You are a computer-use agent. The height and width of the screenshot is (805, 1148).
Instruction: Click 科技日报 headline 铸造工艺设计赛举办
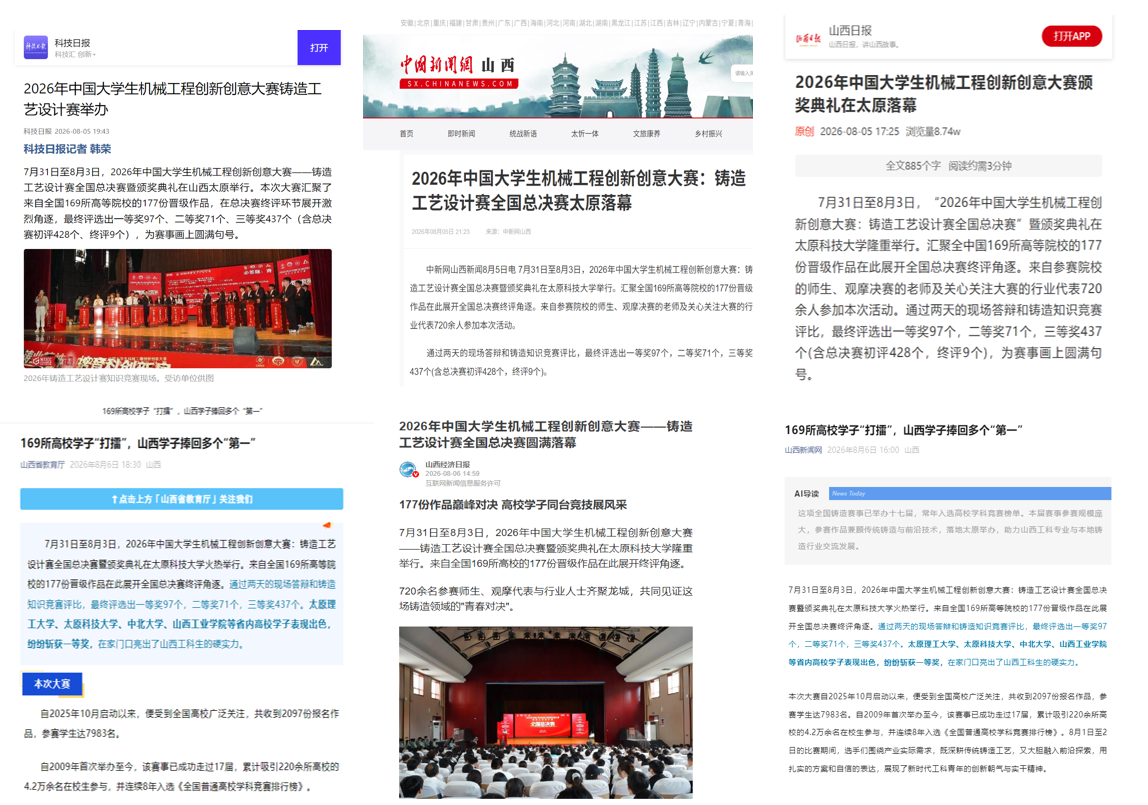point(172,99)
